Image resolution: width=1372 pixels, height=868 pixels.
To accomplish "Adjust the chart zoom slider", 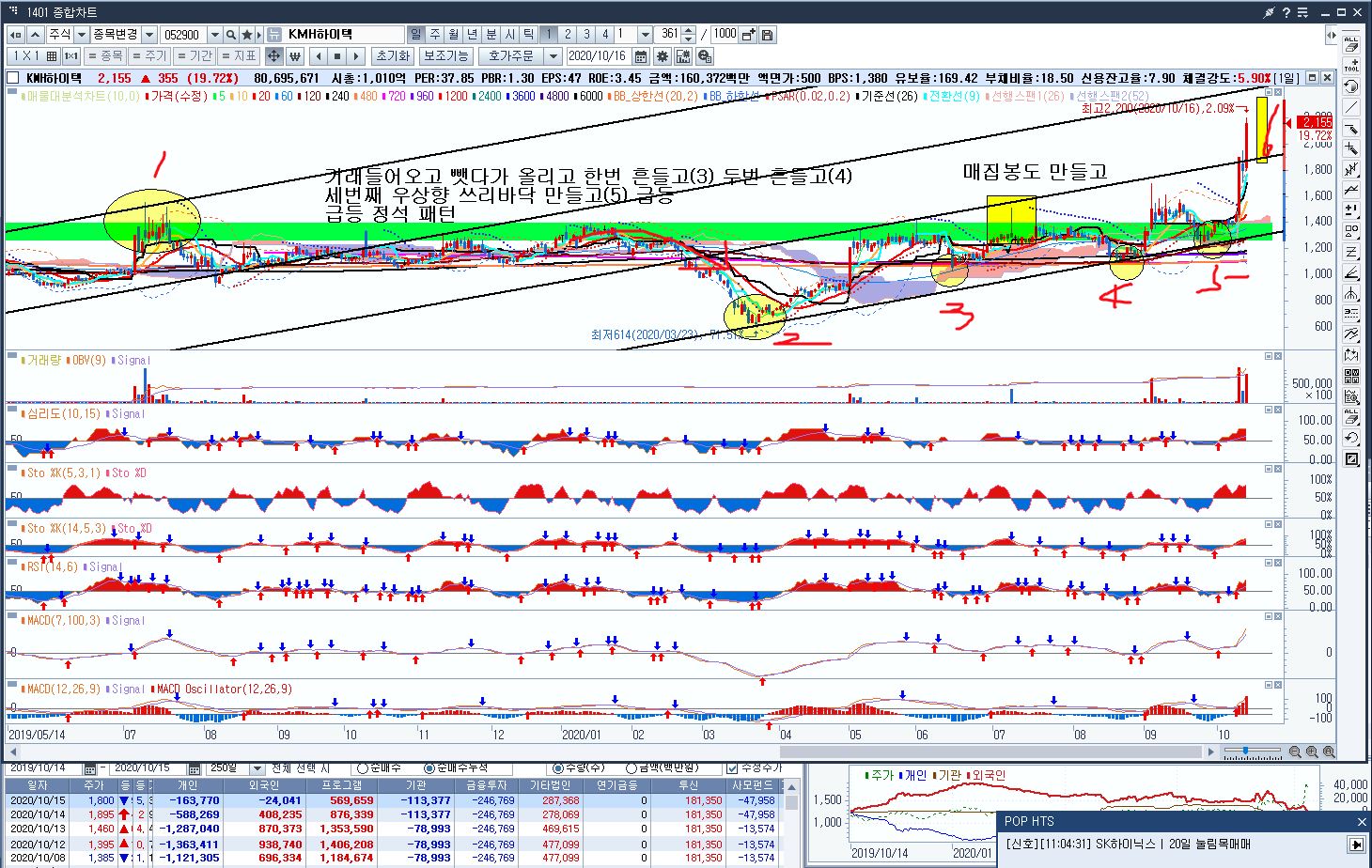I will (x=1246, y=752).
